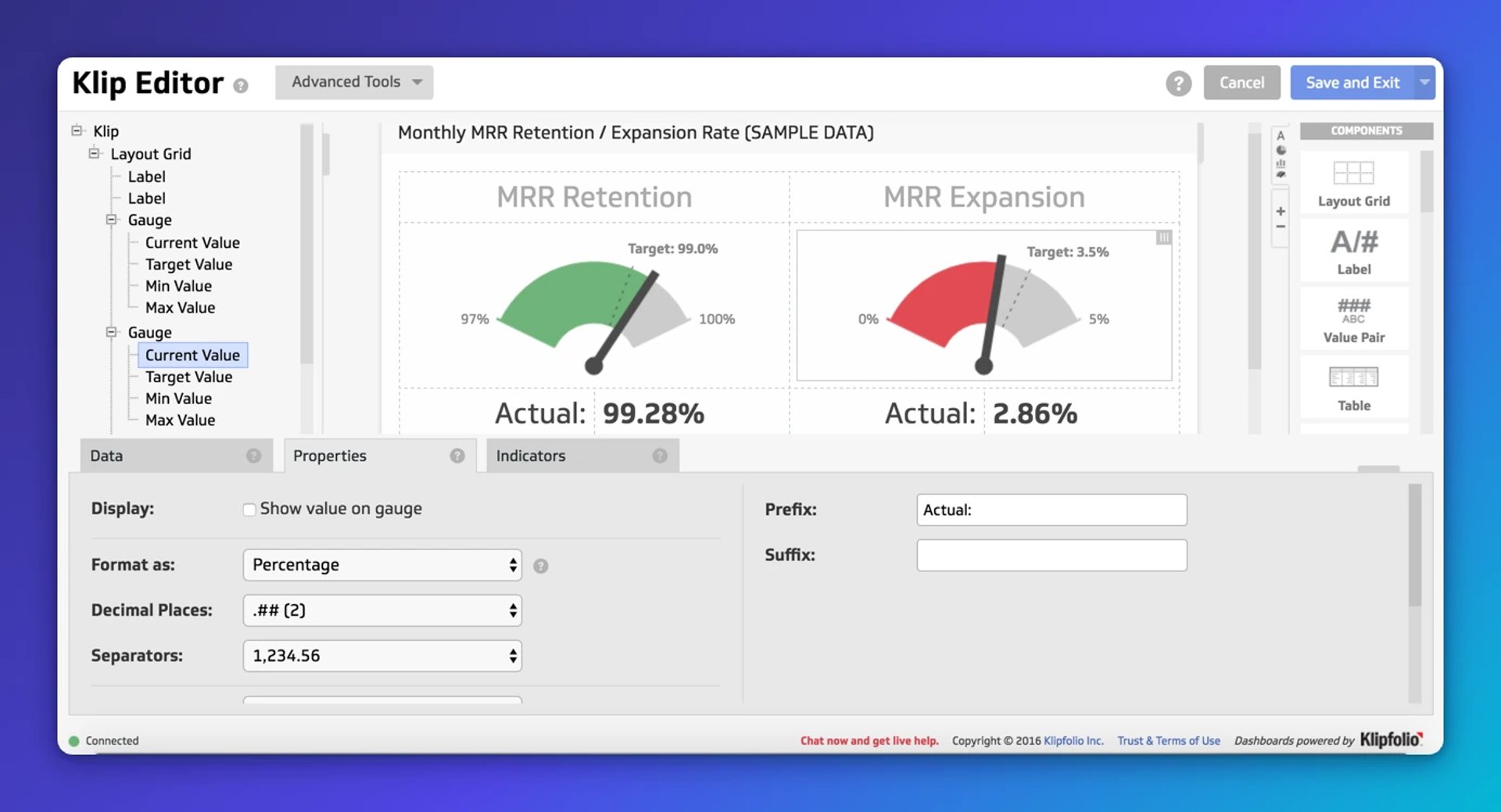Viewport: 1501px width, 812px height.
Task: Select Target Value under the second Gauge
Action: coord(188,377)
